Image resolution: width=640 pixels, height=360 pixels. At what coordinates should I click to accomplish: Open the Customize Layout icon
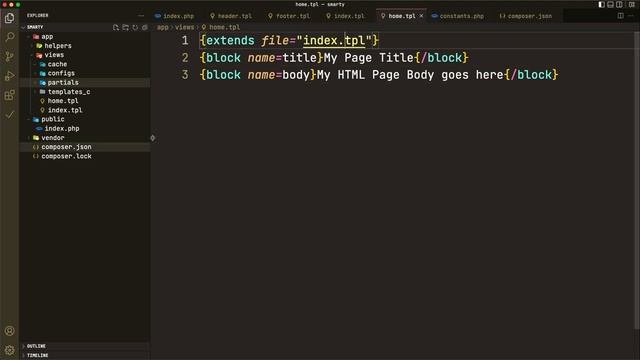[631, 4]
